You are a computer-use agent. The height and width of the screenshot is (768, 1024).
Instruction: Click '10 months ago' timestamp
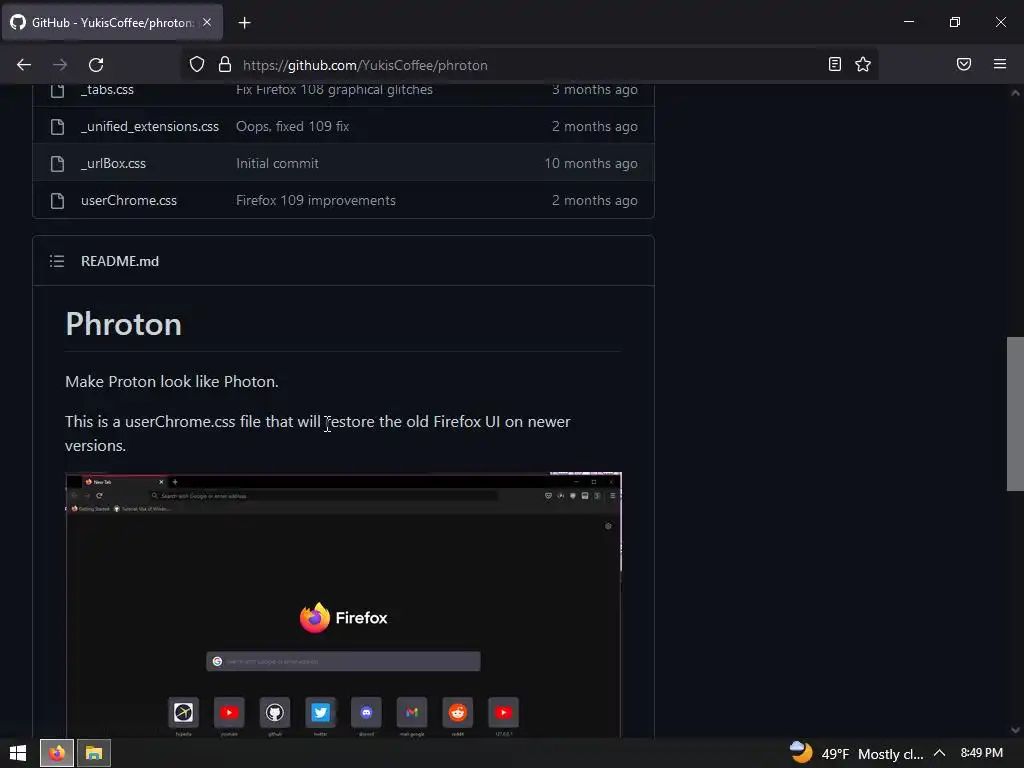coord(591,163)
